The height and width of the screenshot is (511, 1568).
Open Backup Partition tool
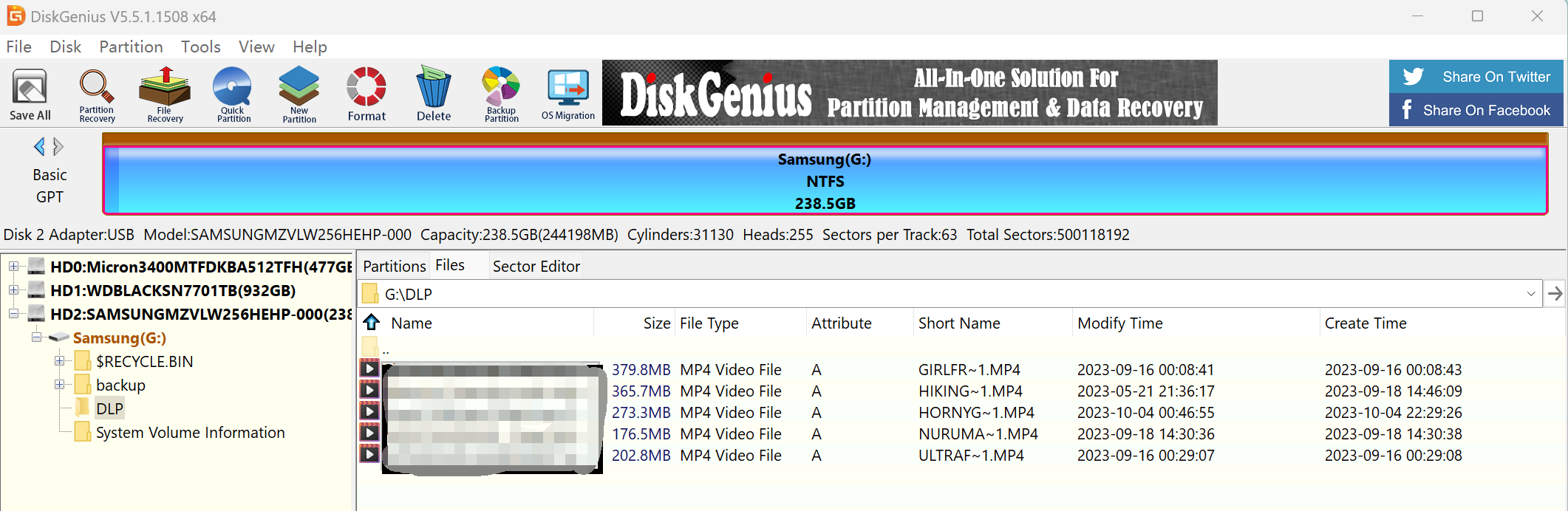tap(502, 95)
